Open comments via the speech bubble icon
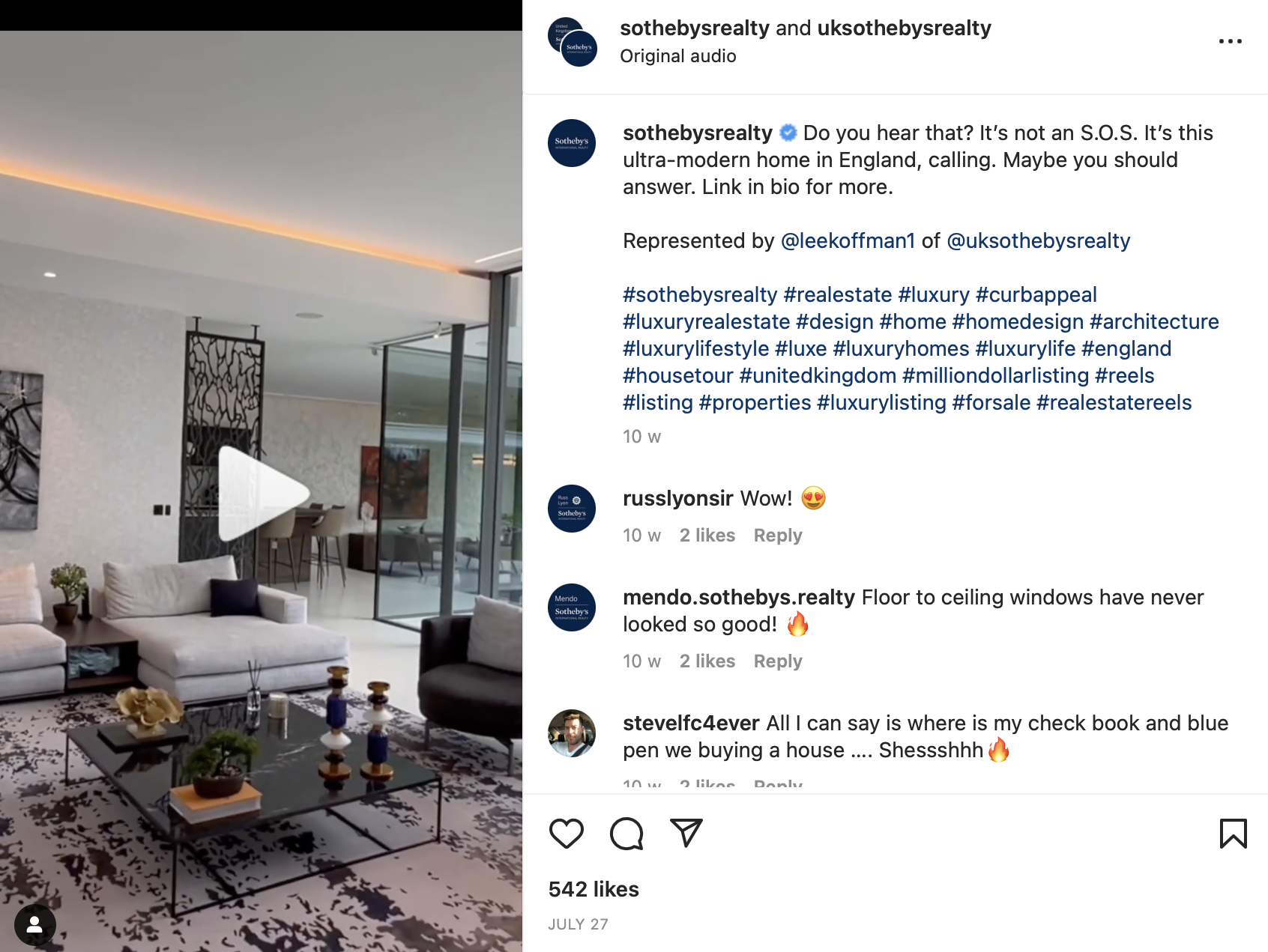 tap(627, 834)
